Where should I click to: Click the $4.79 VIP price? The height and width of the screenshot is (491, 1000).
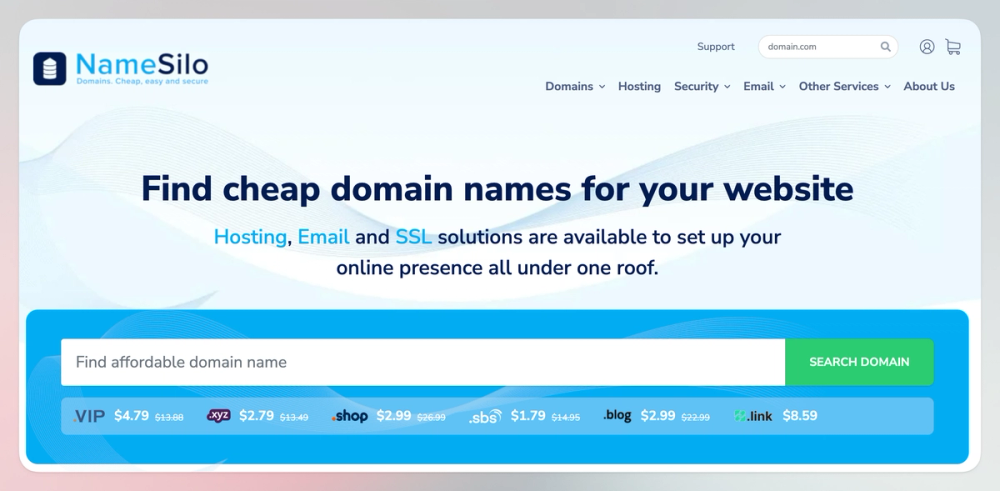click(131, 416)
